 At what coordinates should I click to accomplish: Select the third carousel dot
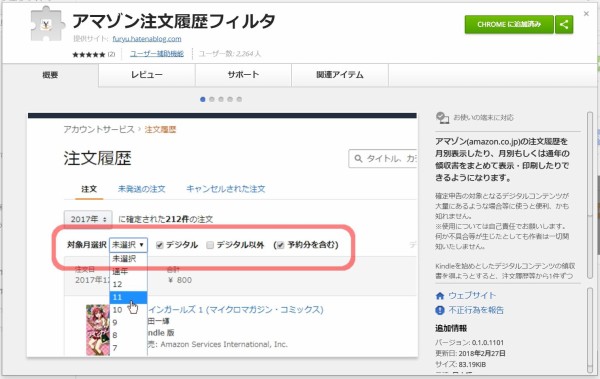coord(221,100)
